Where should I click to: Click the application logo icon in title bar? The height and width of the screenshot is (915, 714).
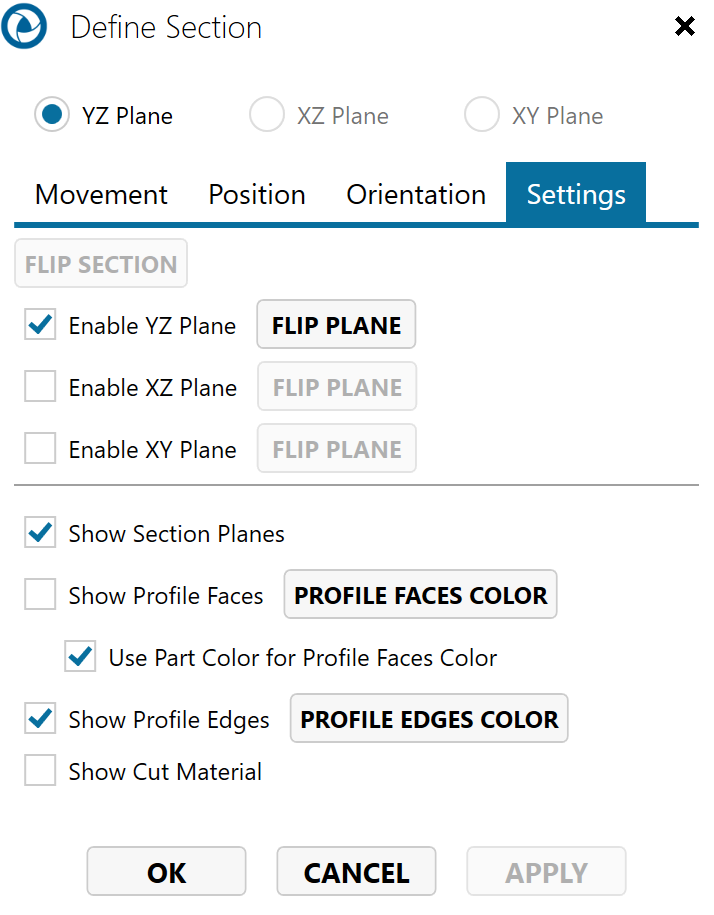[24, 27]
